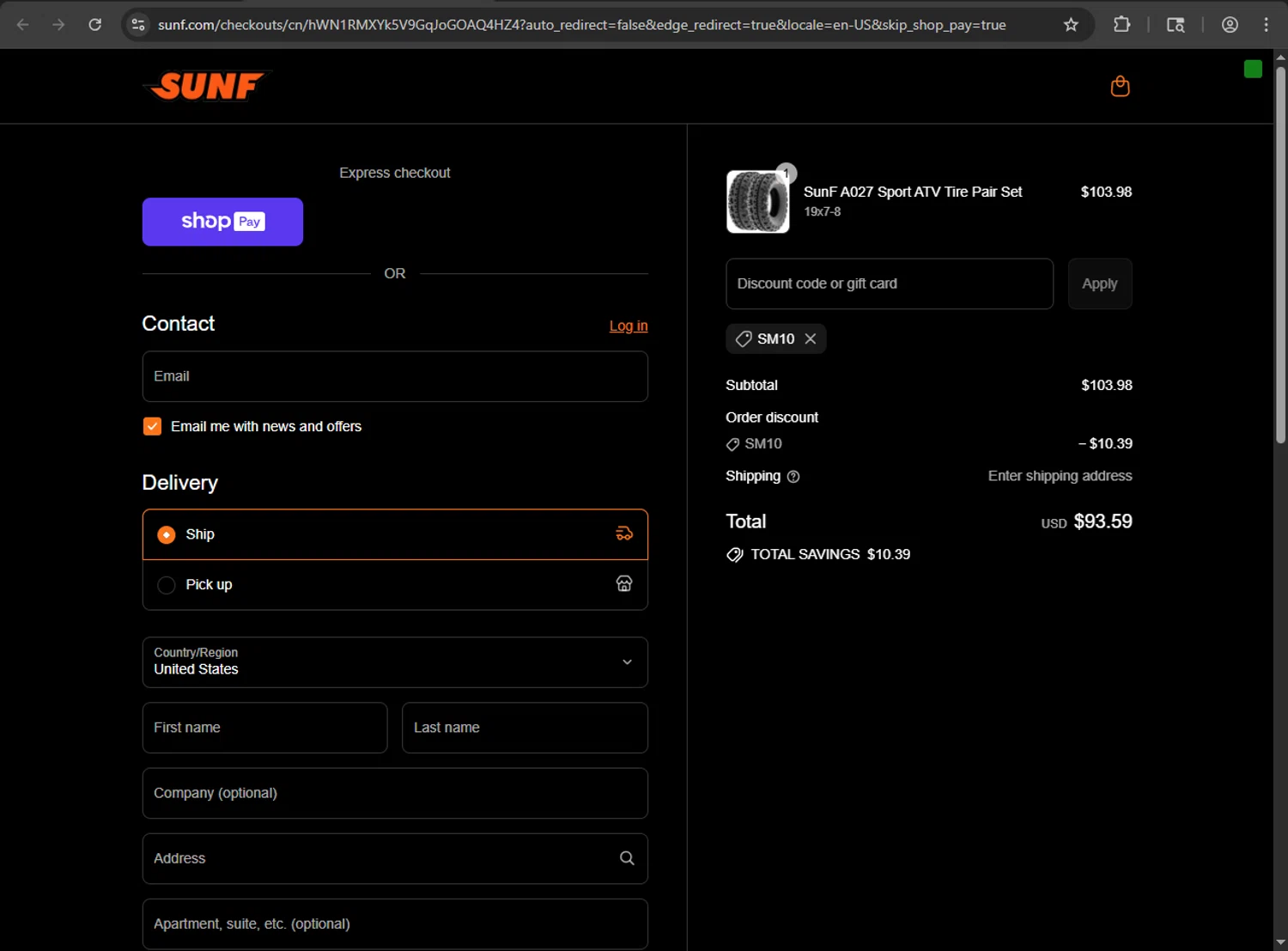This screenshot has width=1288, height=951.
Task: Pay with Shop Pay express checkout
Action: [222, 222]
